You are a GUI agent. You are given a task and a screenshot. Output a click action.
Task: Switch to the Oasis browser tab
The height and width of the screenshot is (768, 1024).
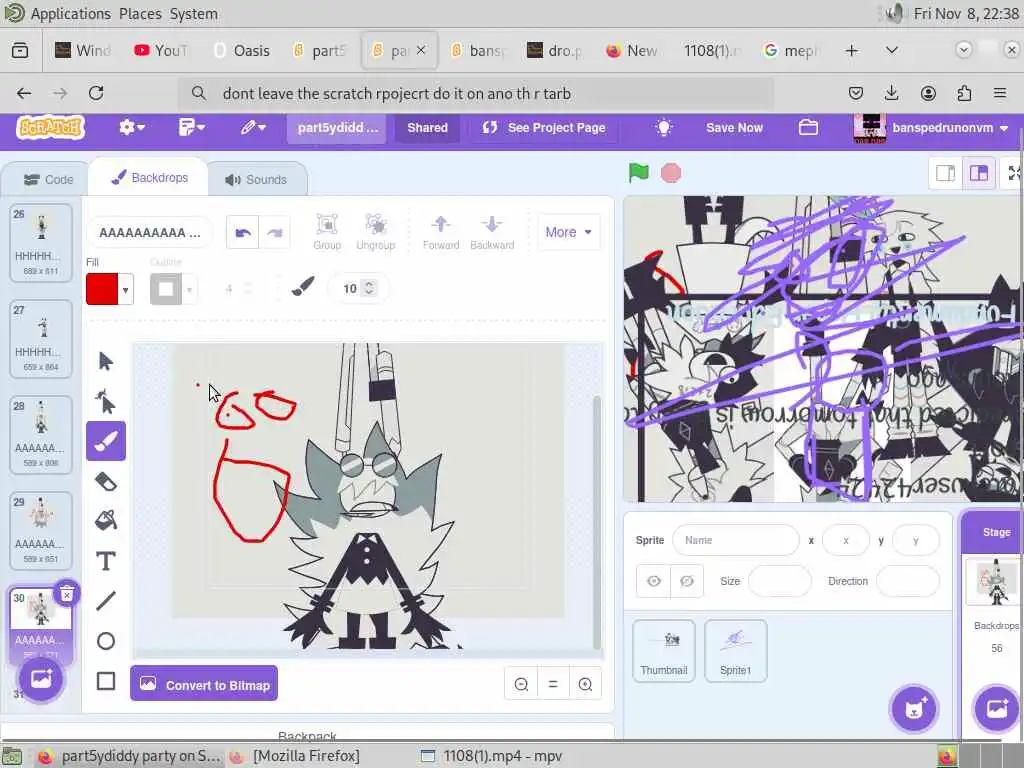(x=242, y=50)
